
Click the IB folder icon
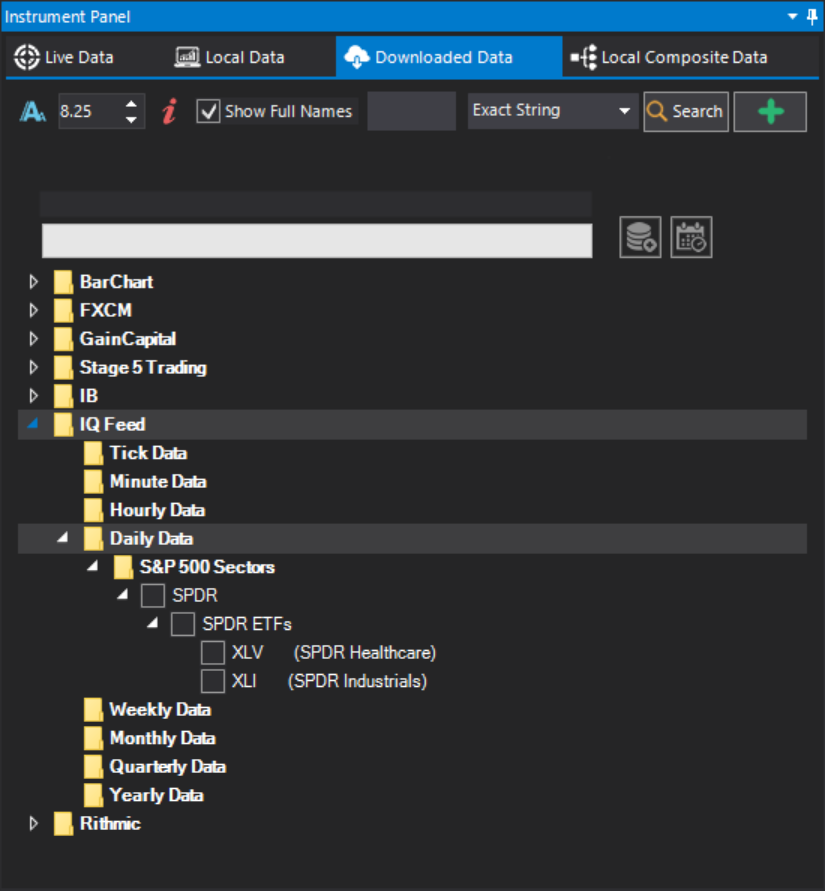click(64, 395)
